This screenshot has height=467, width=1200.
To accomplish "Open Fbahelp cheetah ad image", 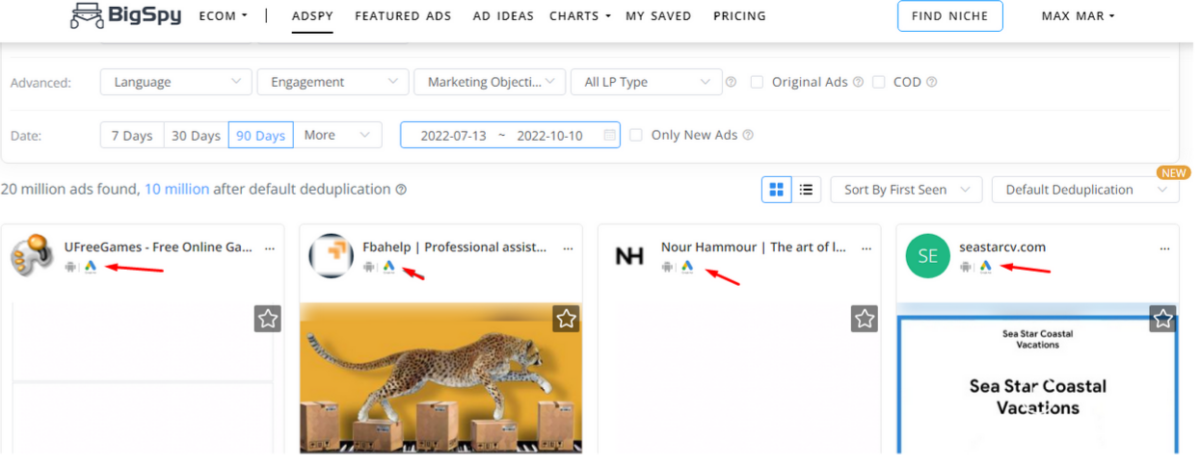I will [x=441, y=378].
